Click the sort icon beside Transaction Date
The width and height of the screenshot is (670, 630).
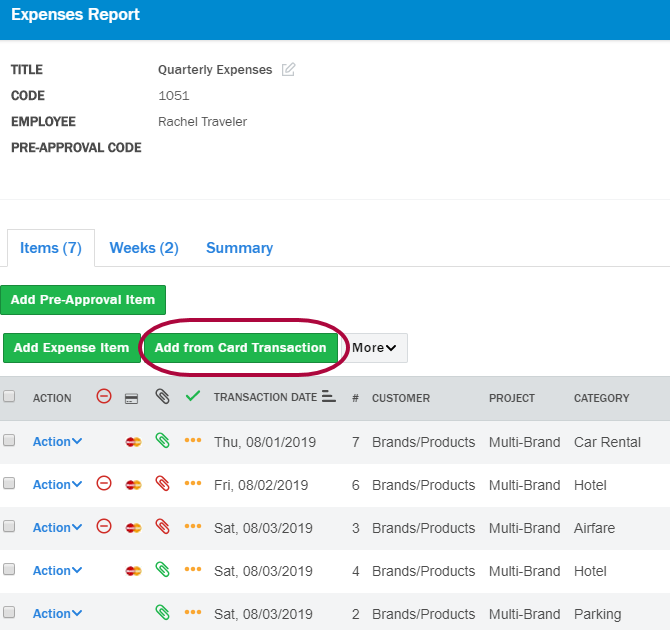(x=329, y=396)
